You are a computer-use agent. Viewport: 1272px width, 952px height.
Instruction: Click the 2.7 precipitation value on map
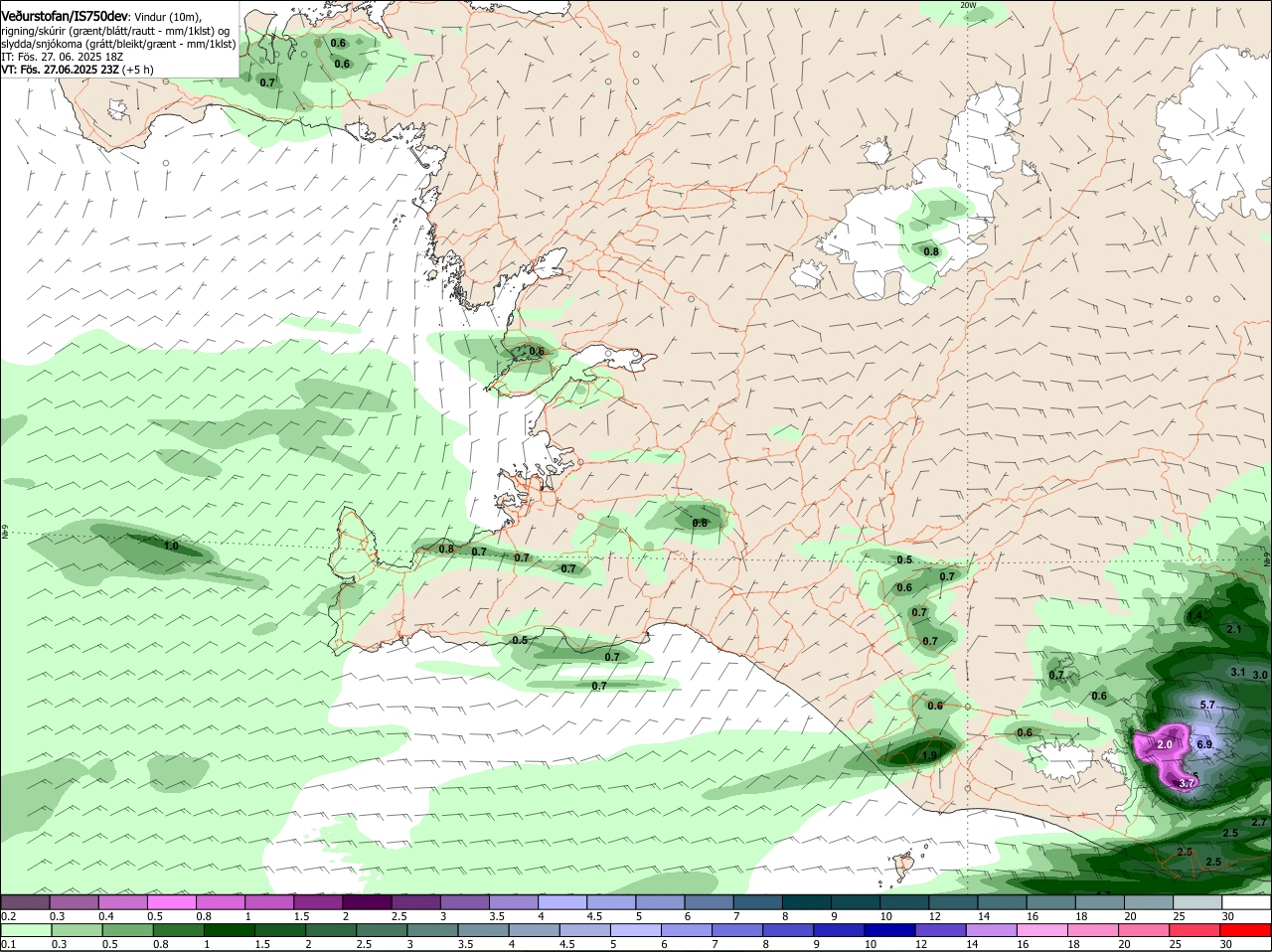click(1258, 822)
